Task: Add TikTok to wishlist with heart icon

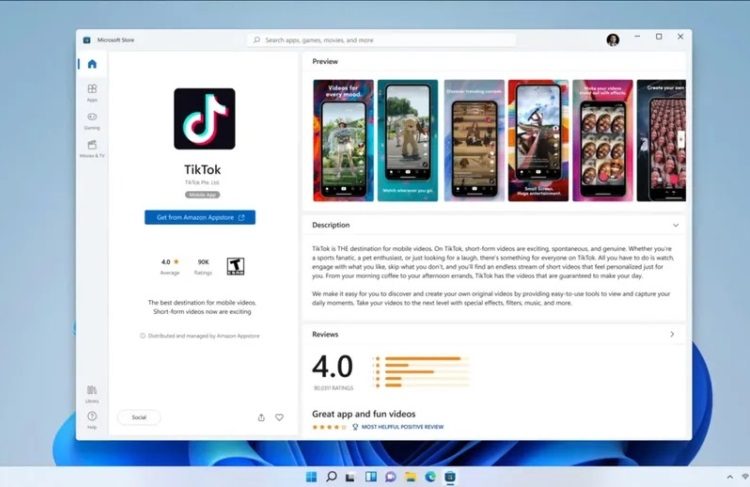Action: [x=280, y=417]
